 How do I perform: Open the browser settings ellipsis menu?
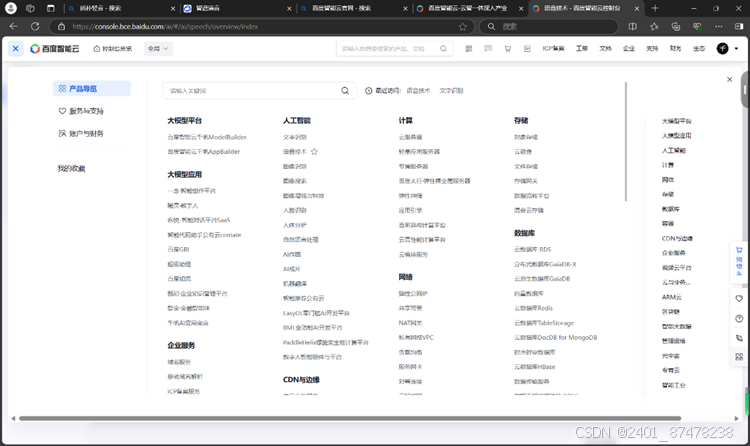point(718,26)
